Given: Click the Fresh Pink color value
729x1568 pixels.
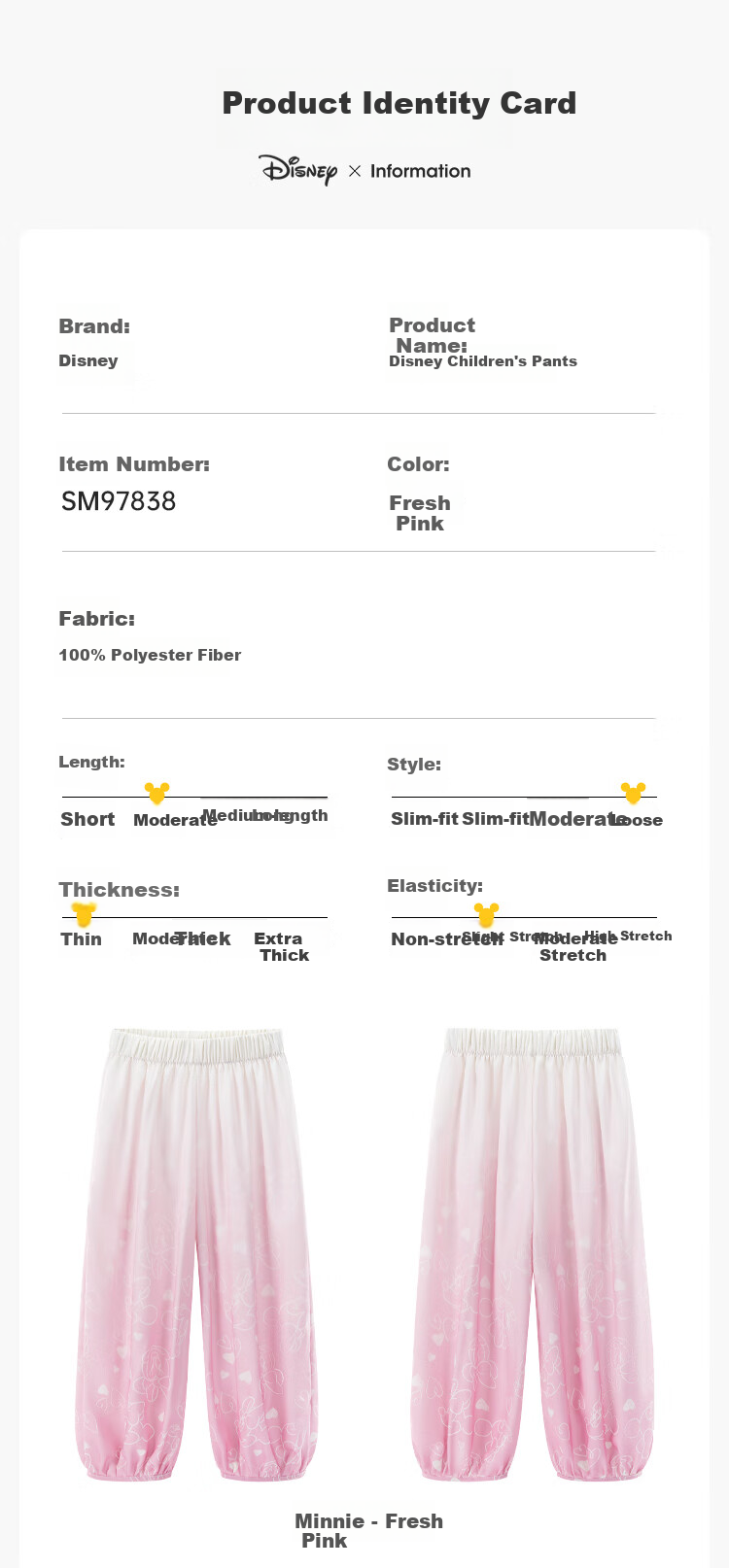Looking at the screenshot, I should click(420, 513).
